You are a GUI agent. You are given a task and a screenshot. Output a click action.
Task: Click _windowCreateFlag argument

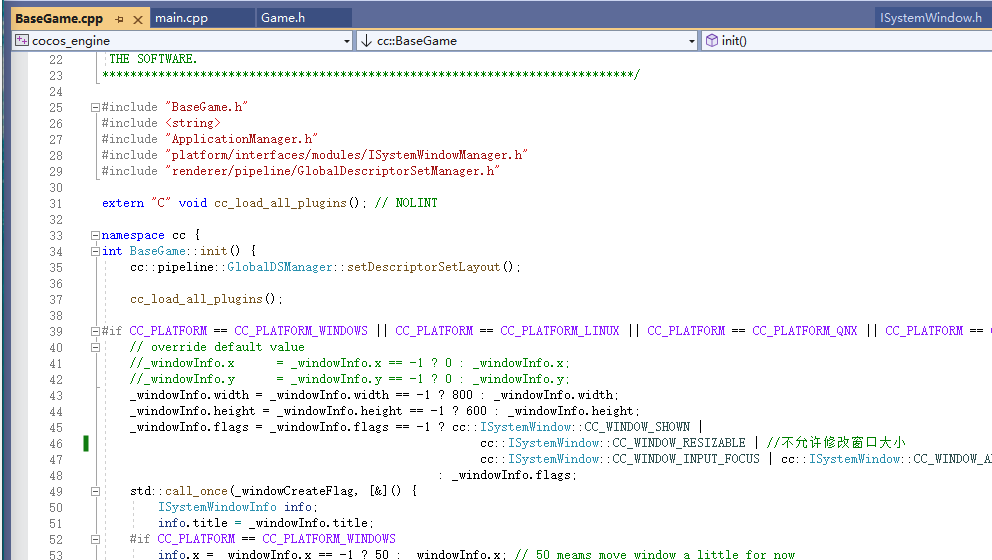(x=294, y=491)
